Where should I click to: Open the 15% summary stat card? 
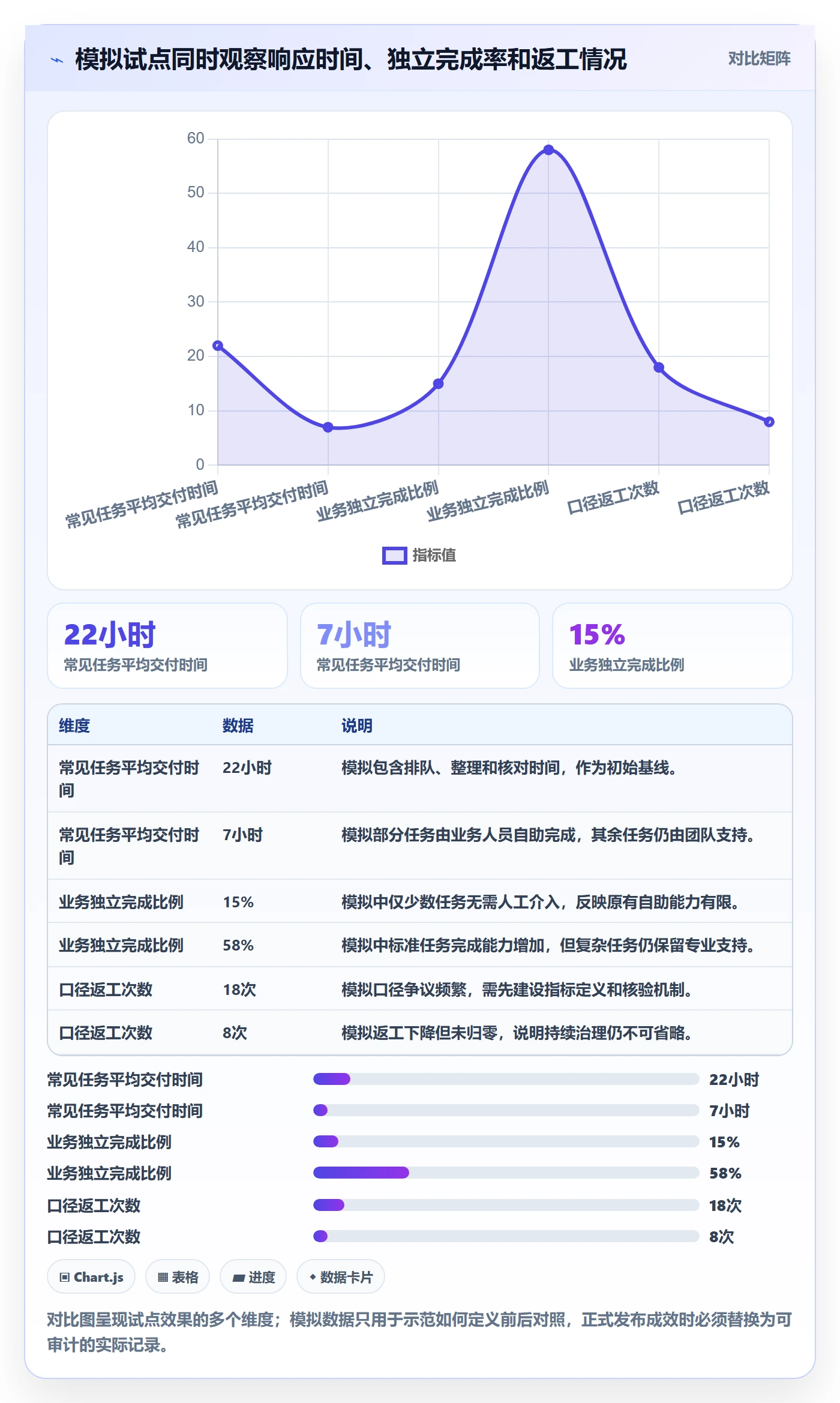[673, 646]
